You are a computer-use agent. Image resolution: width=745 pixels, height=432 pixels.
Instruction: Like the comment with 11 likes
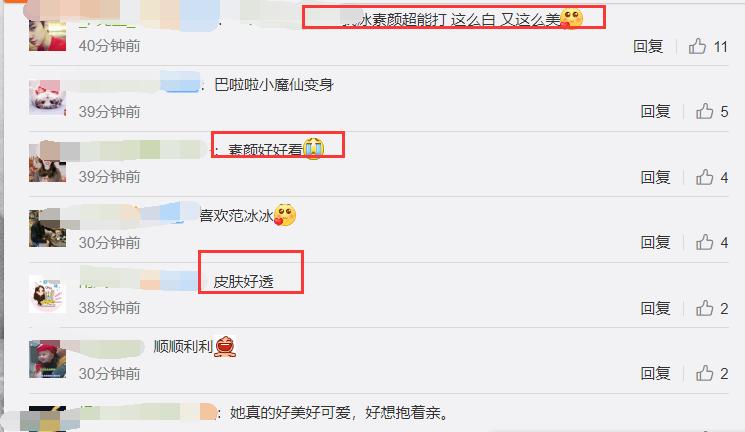click(697, 46)
